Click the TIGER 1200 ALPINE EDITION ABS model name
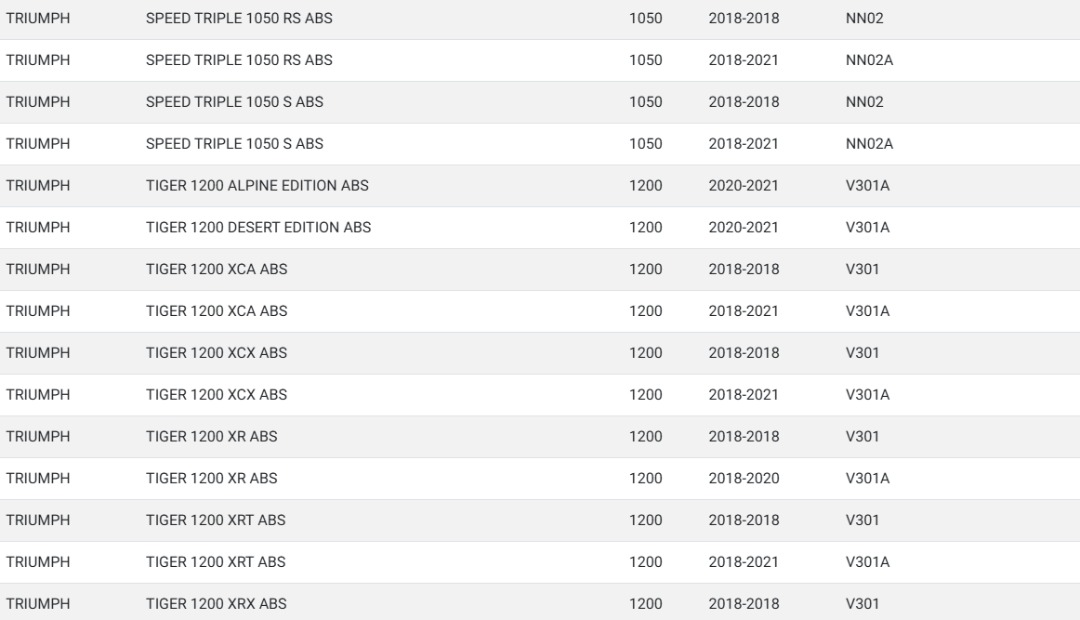This screenshot has width=1080, height=620. pyautogui.click(x=257, y=186)
